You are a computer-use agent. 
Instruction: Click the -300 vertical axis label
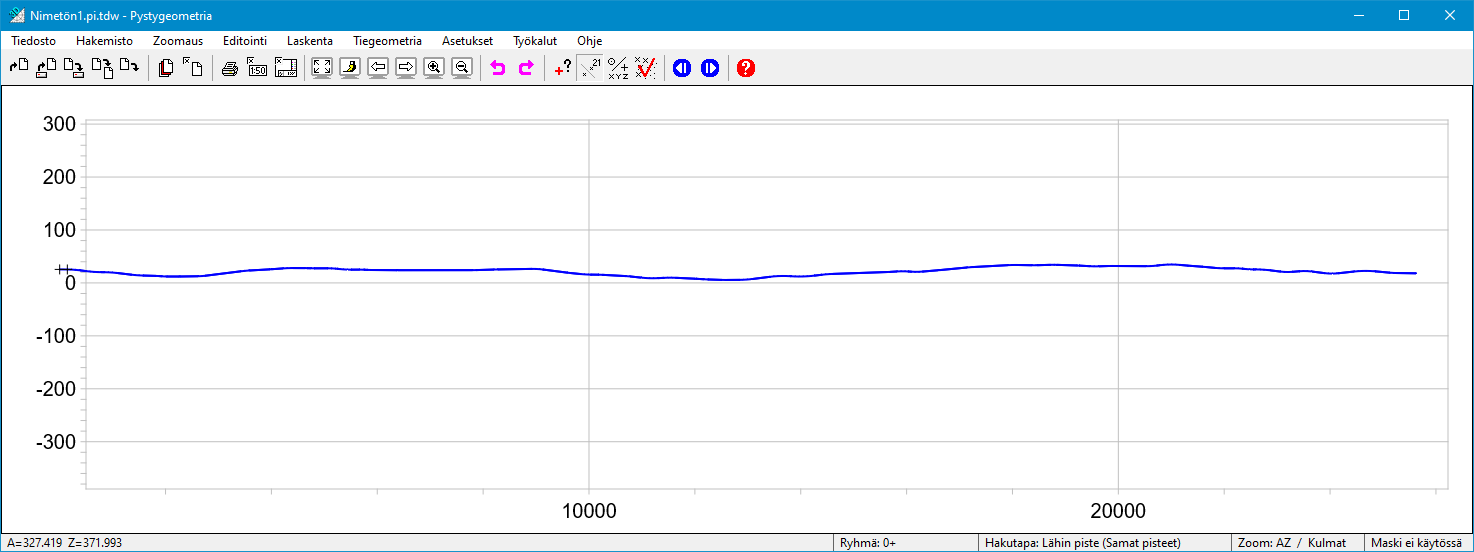tap(56, 442)
